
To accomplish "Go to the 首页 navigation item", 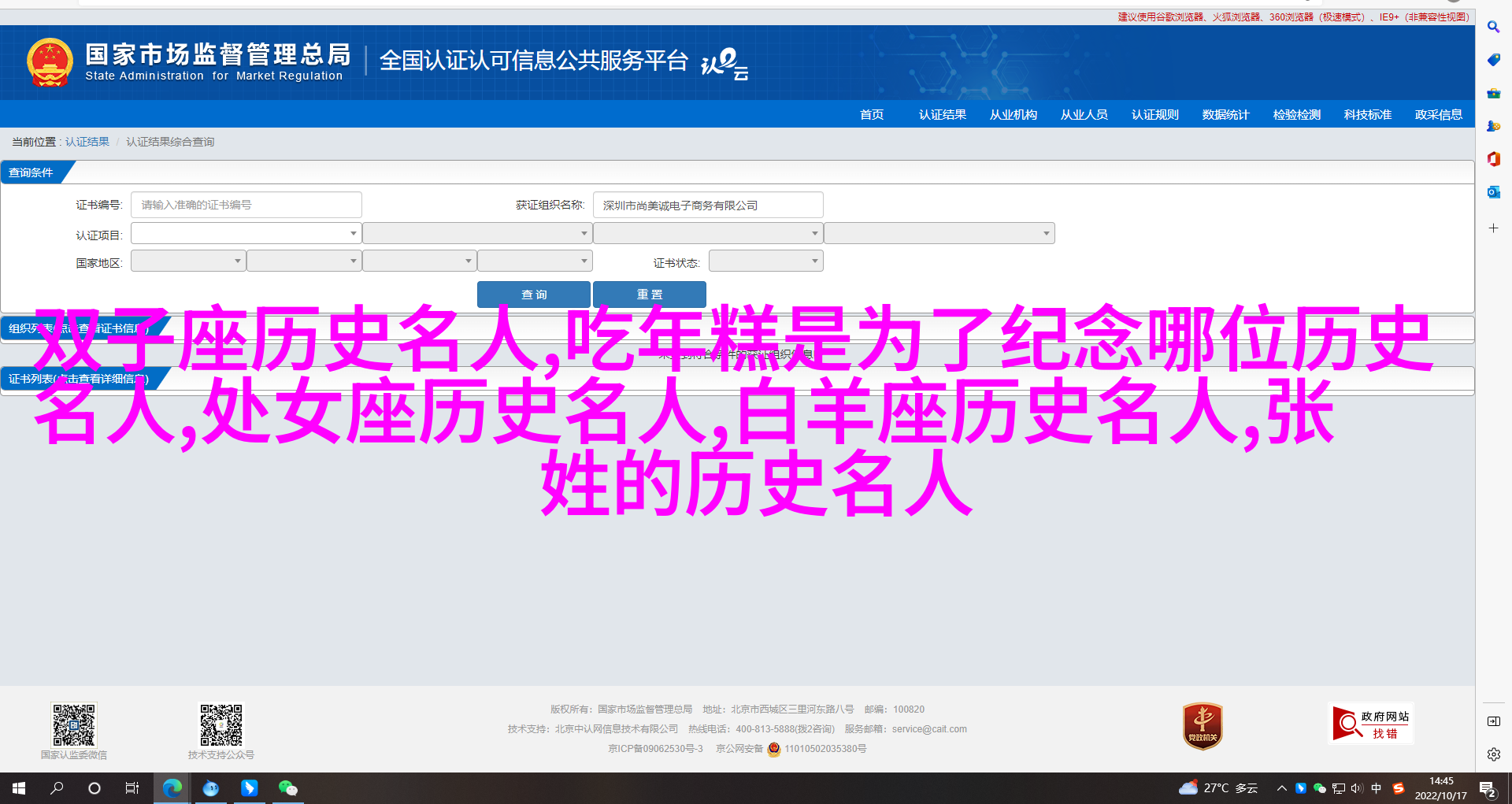I will [x=871, y=115].
